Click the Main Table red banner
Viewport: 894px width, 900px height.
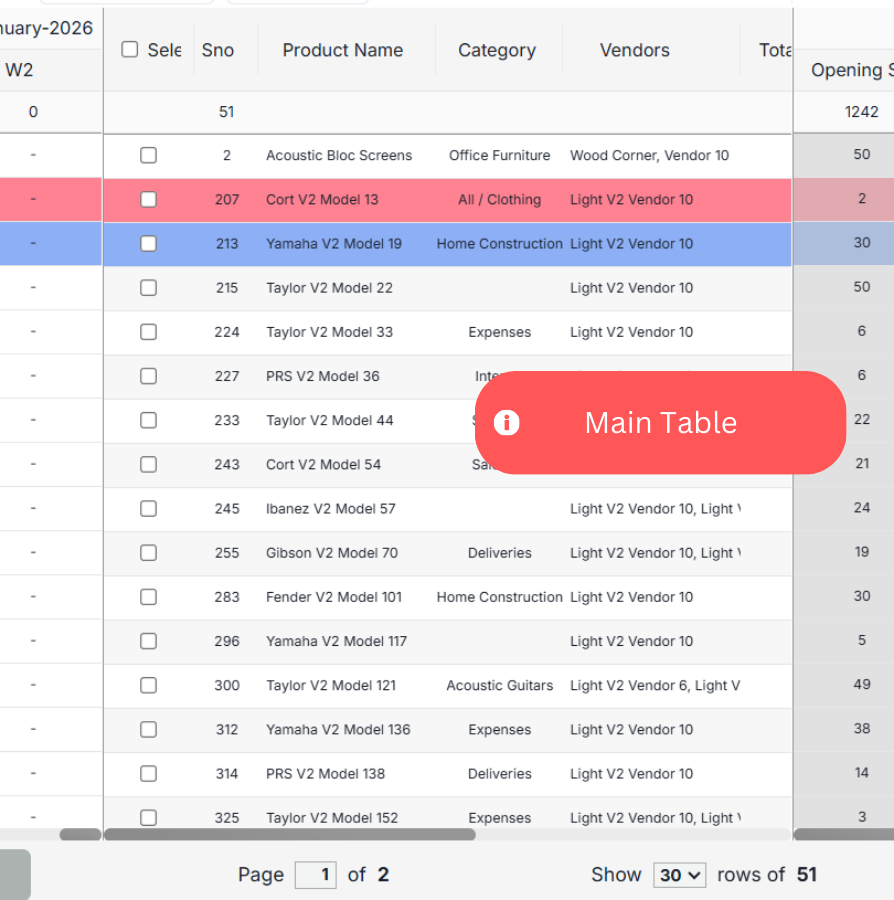tap(660, 423)
